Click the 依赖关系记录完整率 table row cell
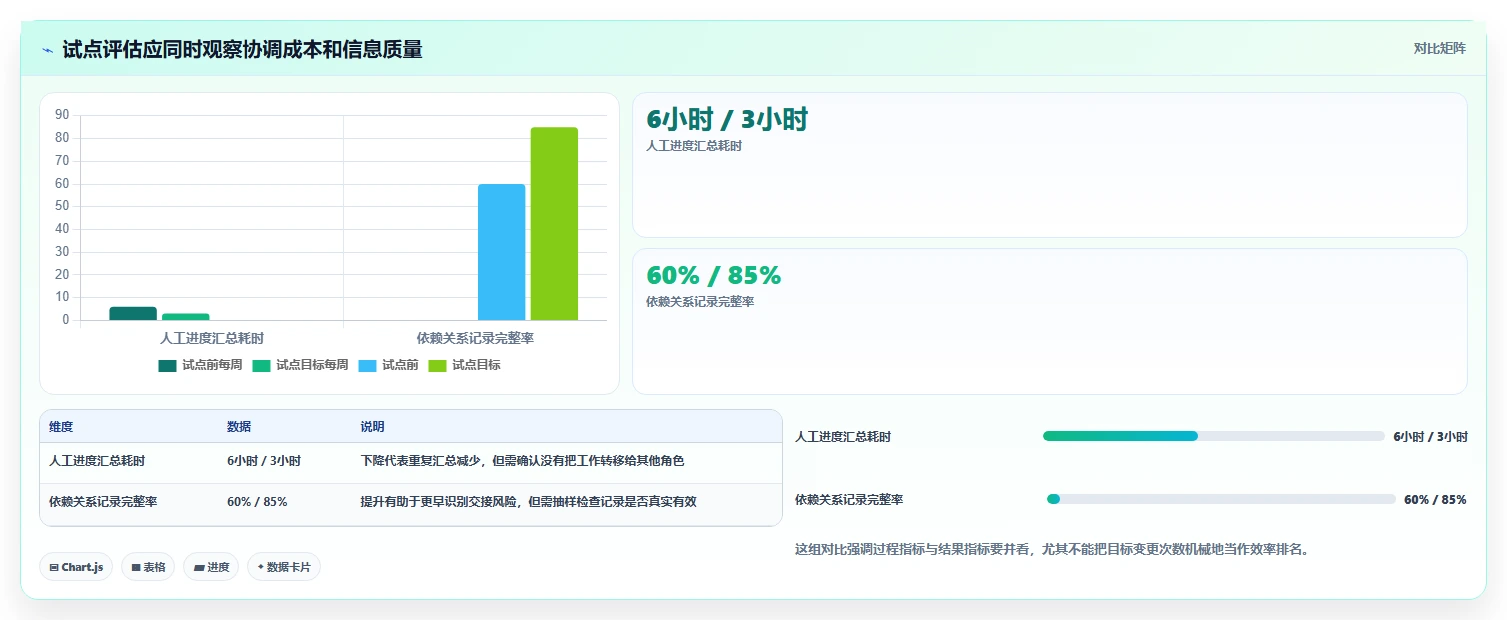 pos(103,502)
